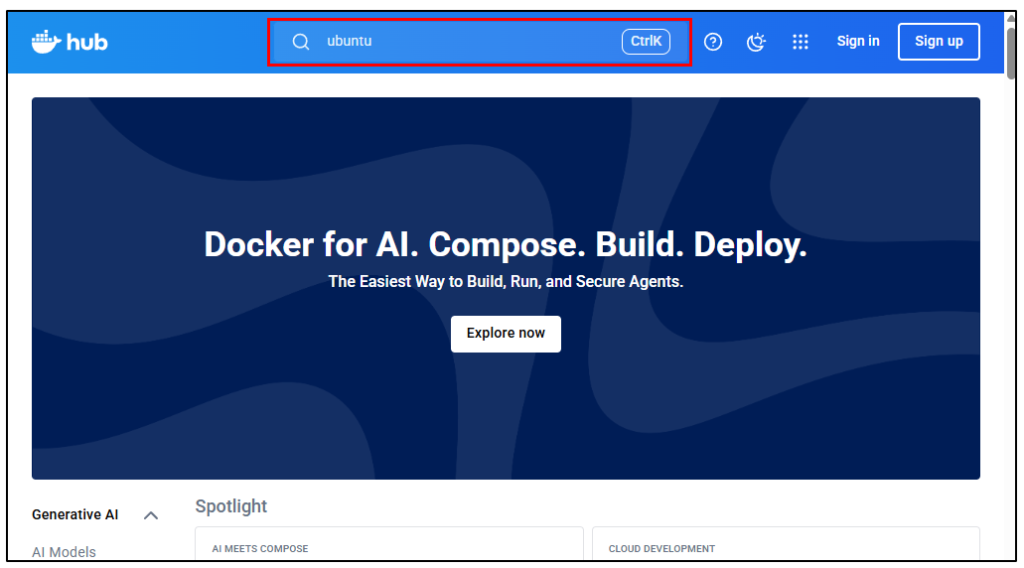Click the magnifying glass search icon
Image resolution: width=1024 pixels, height=568 pixels.
click(300, 42)
